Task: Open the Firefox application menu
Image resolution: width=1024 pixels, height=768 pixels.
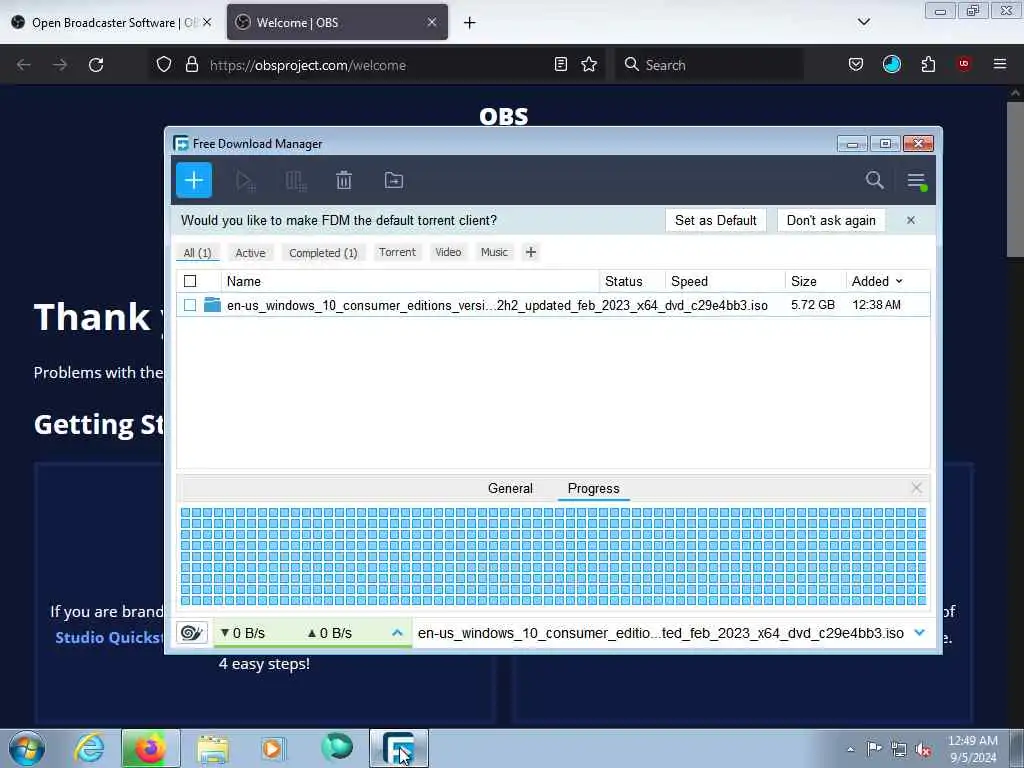Action: (x=1000, y=64)
